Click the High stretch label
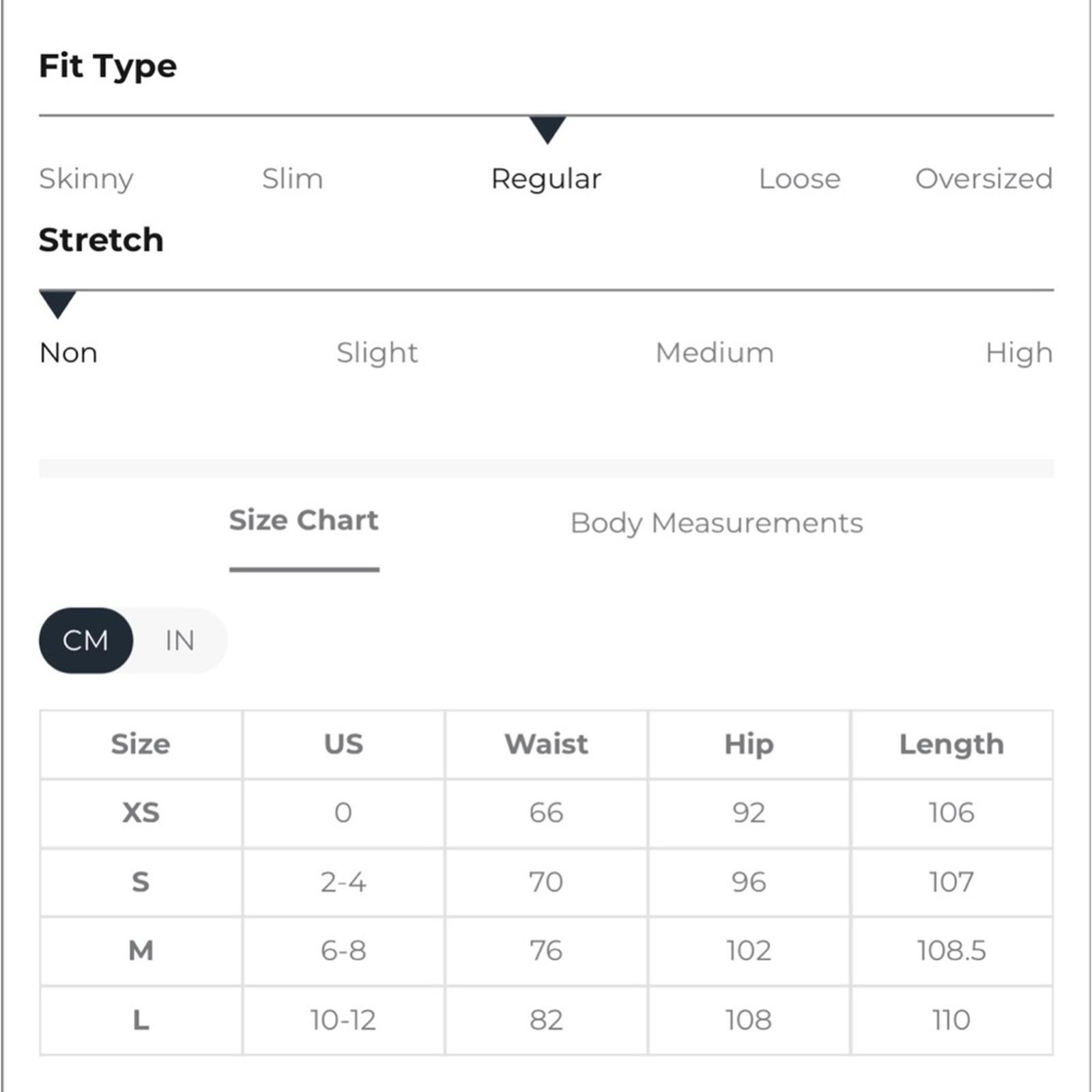The width and height of the screenshot is (1092, 1092). pos(1019,354)
